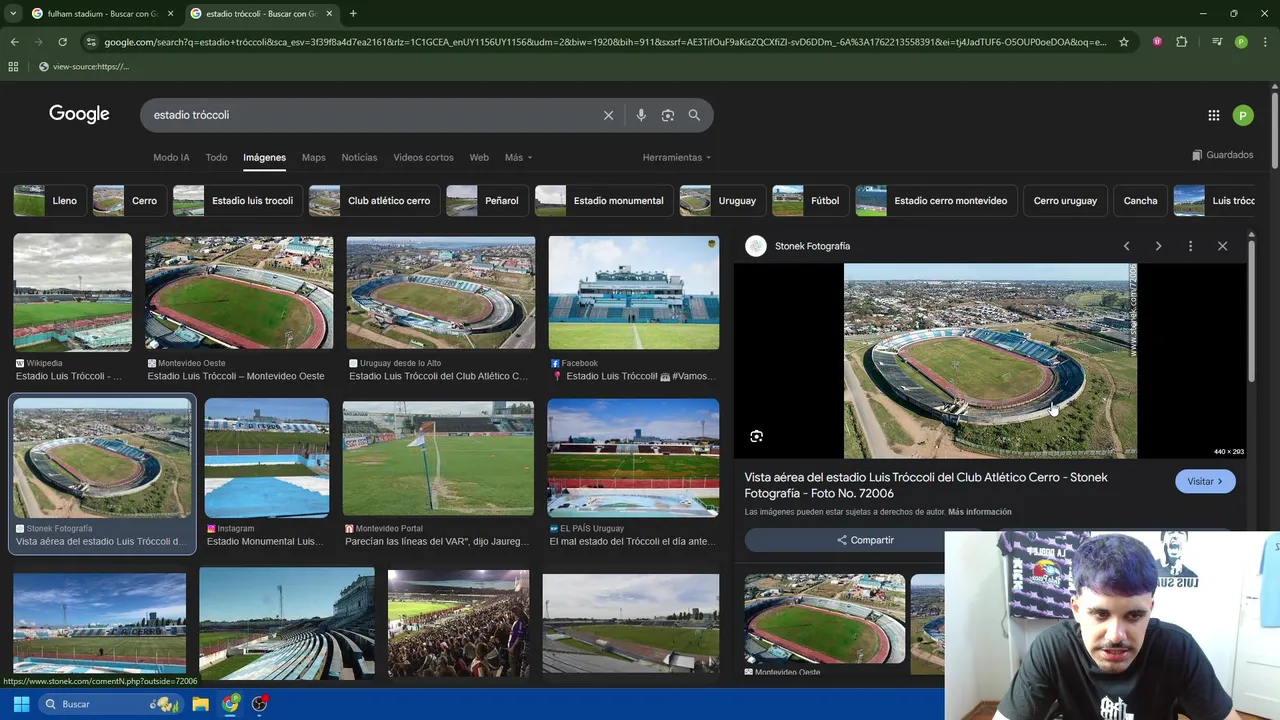The width and height of the screenshot is (1280, 720).
Task: Switch to the Maps tab
Action: tap(314, 157)
